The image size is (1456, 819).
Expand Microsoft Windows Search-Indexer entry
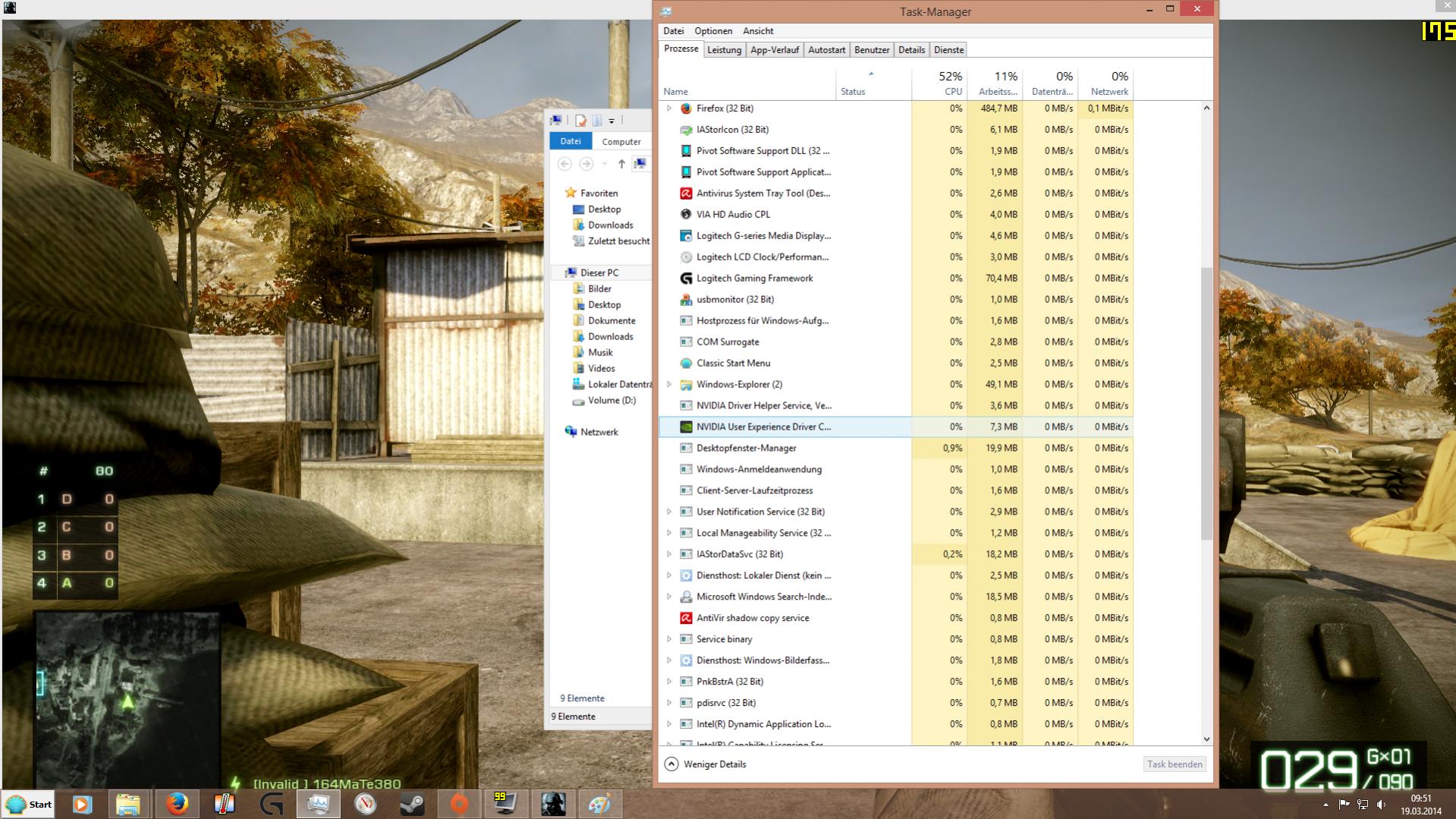[x=669, y=597]
